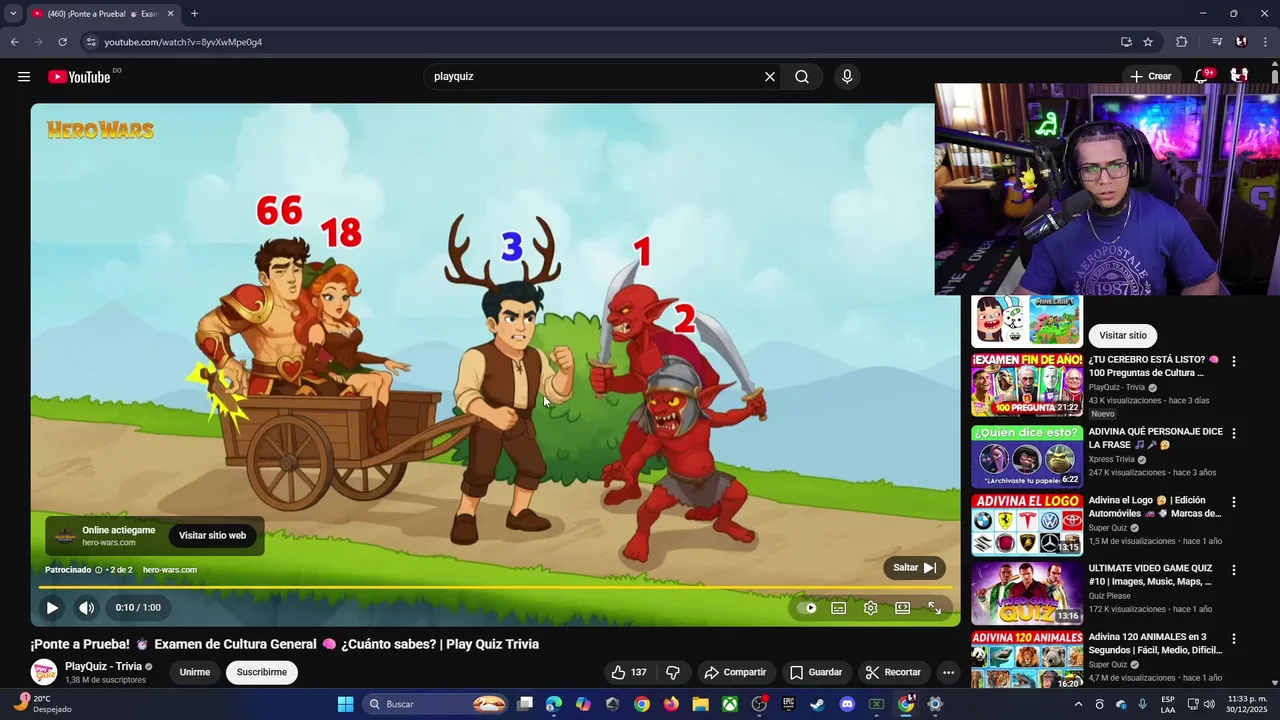Bookmark this page with star
This screenshot has height=720, width=1280.
click(1148, 42)
